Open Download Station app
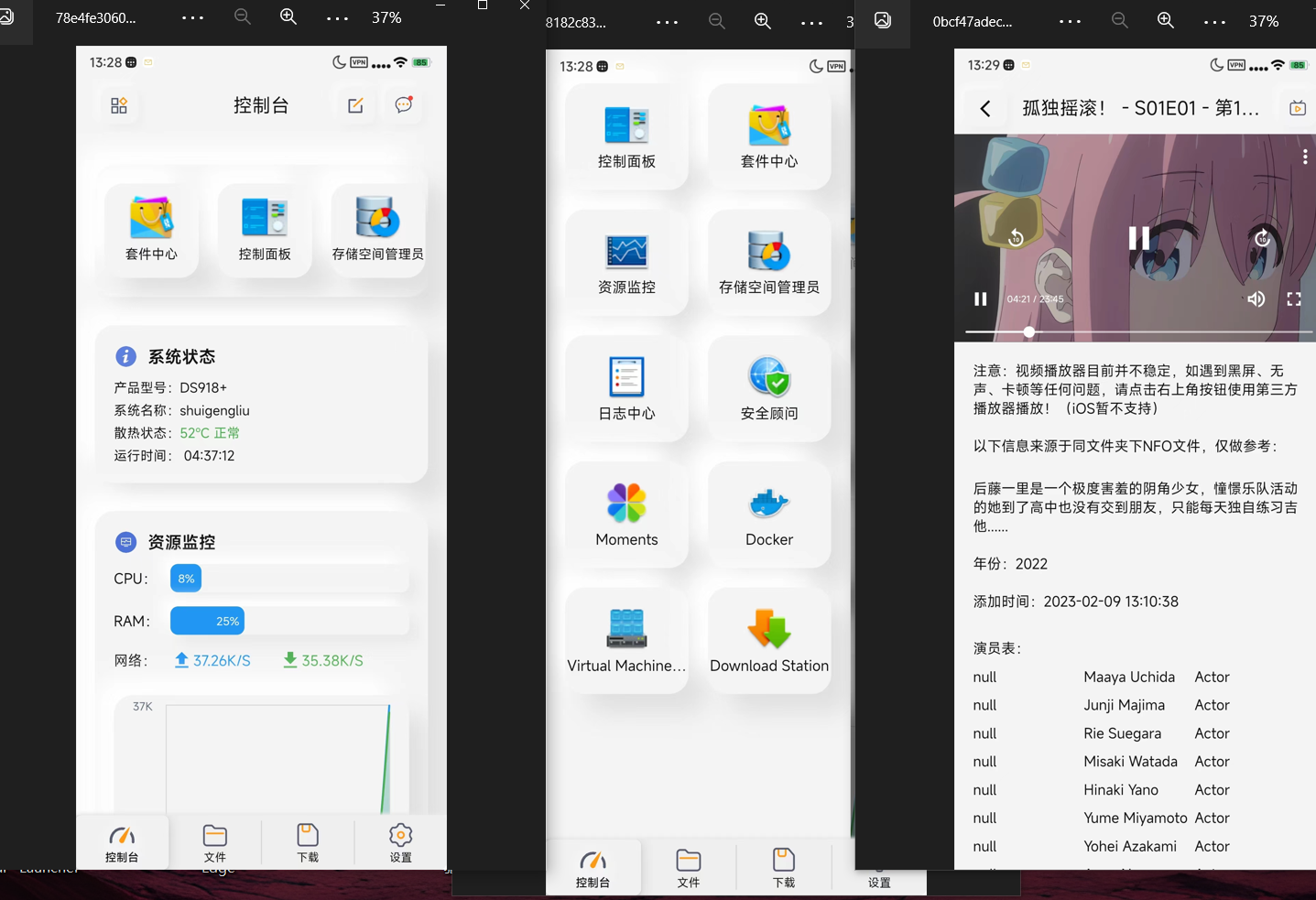This screenshot has width=1316, height=900. [769, 640]
